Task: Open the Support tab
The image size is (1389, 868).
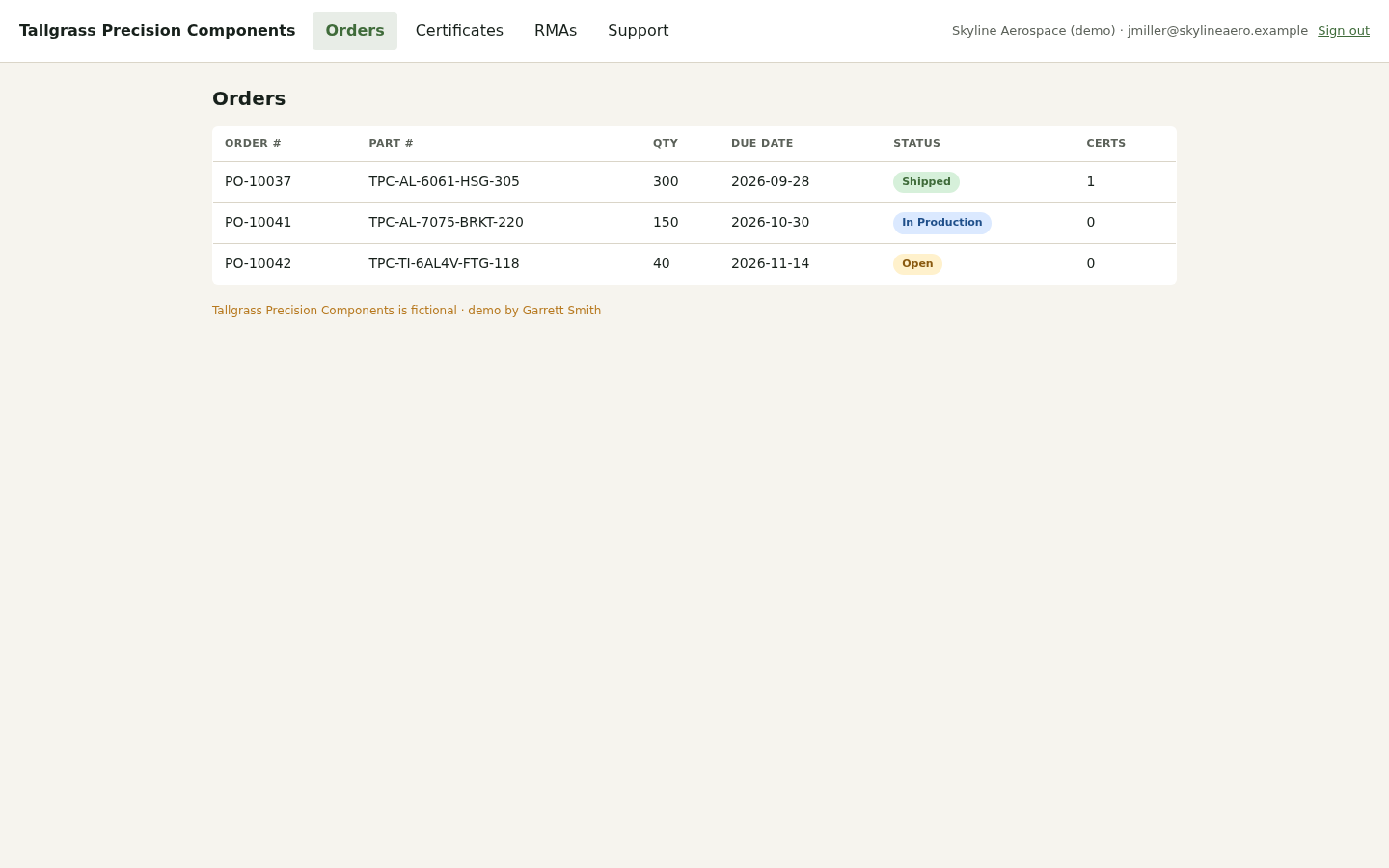Action: click(x=639, y=31)
